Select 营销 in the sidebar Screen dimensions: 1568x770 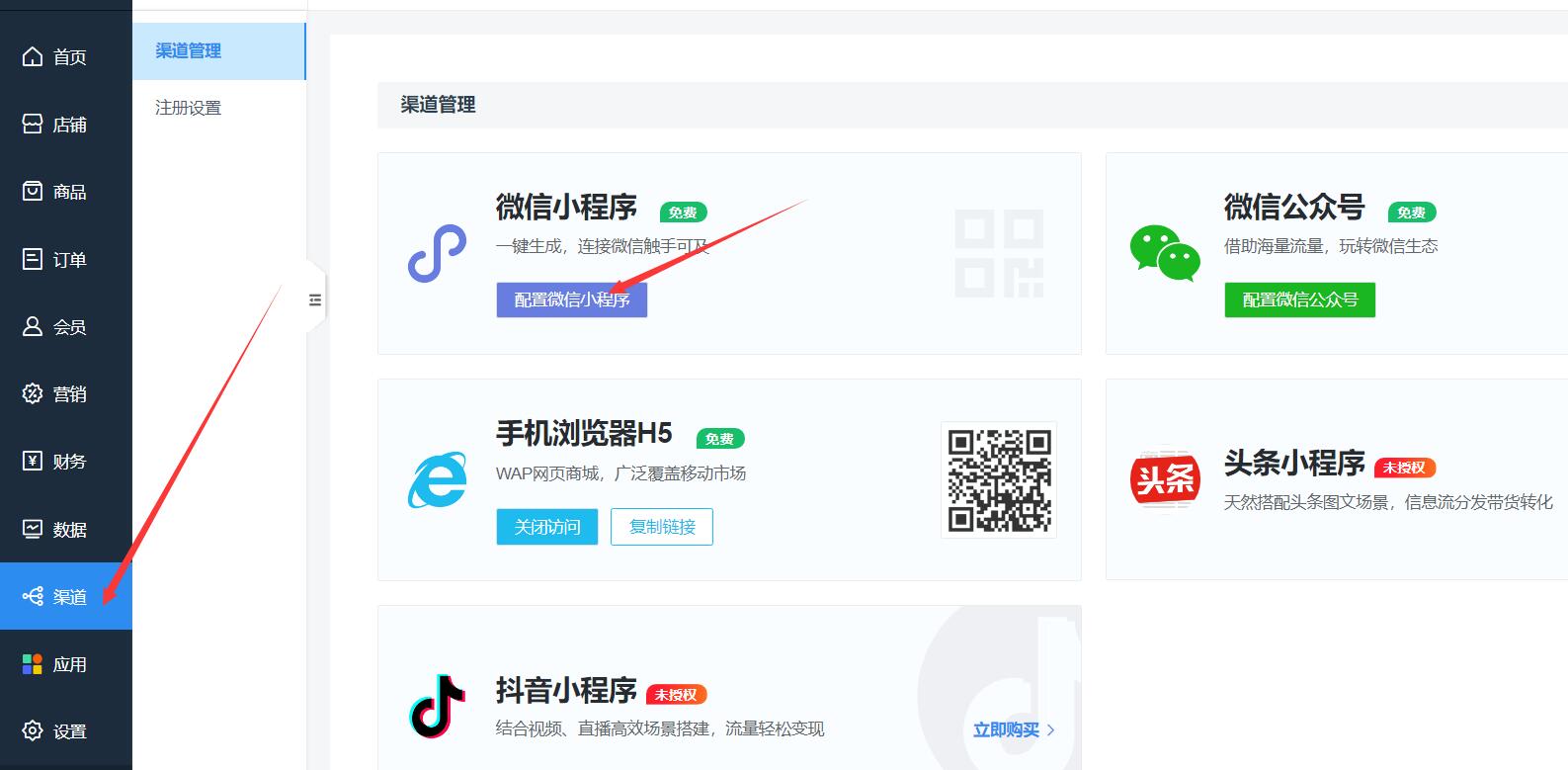point(66,393)
